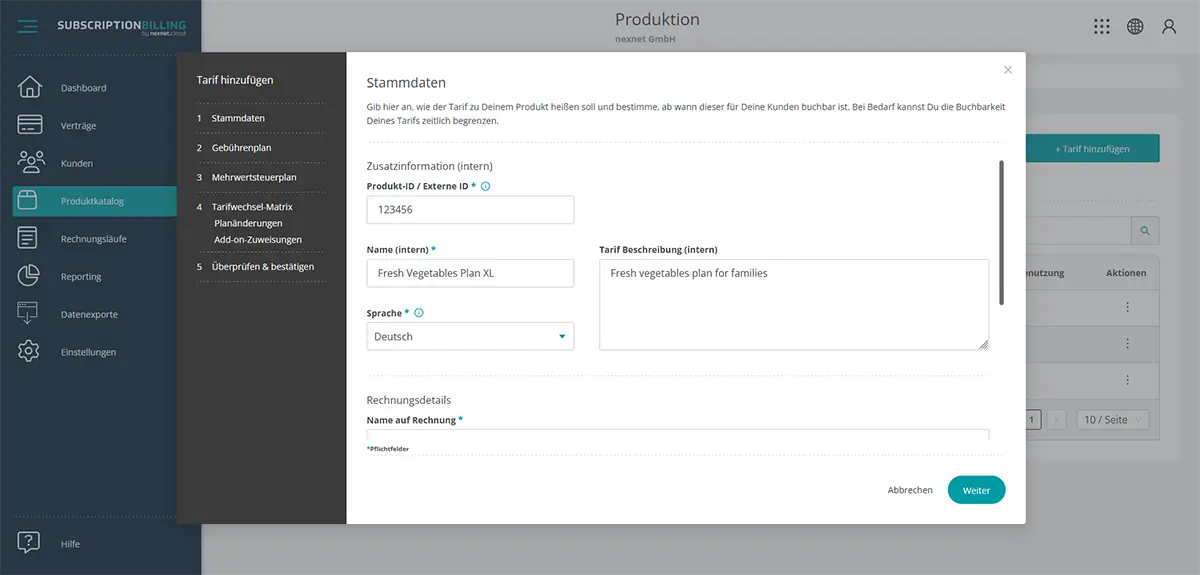
Task: Click the hamburger menu icon
Action: (x=27, y=27)
